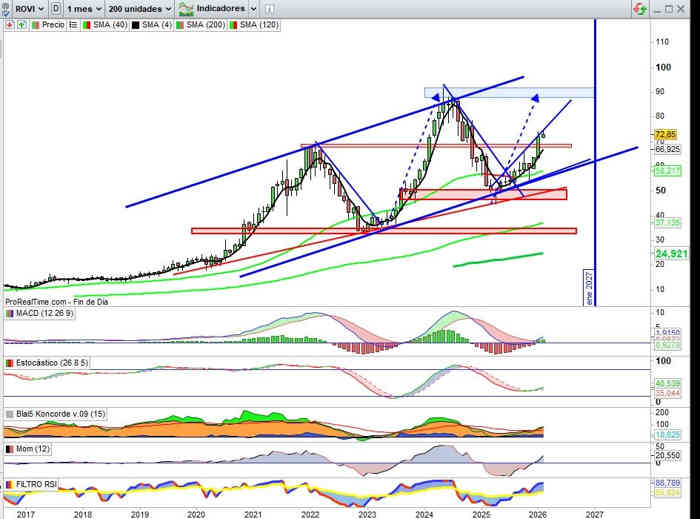Viewport: 700px width, 519px height.
Task: Click the FILTRO RSI indicator icon
Action: click(9, 485)
